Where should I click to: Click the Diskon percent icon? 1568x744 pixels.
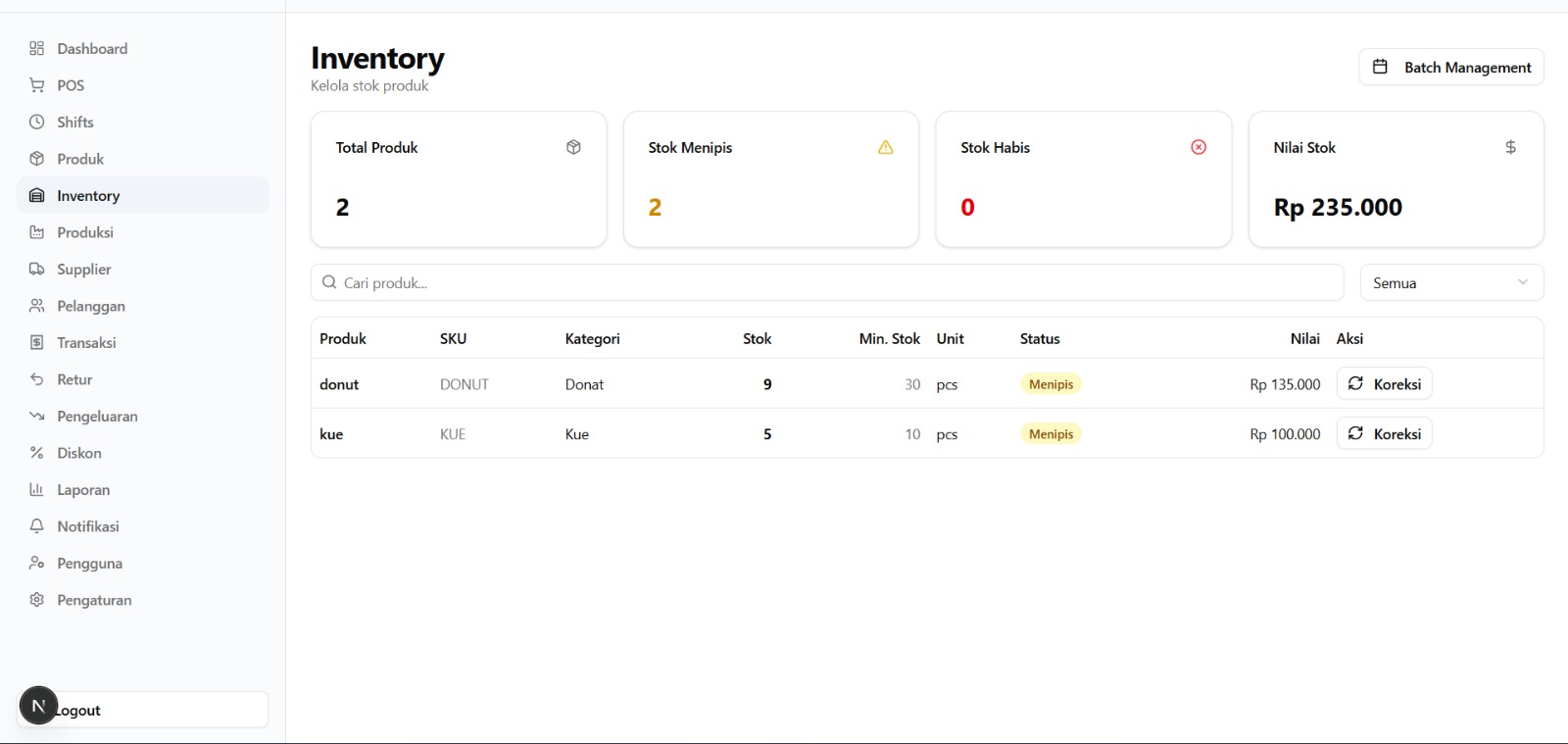(x=37, y=453)
